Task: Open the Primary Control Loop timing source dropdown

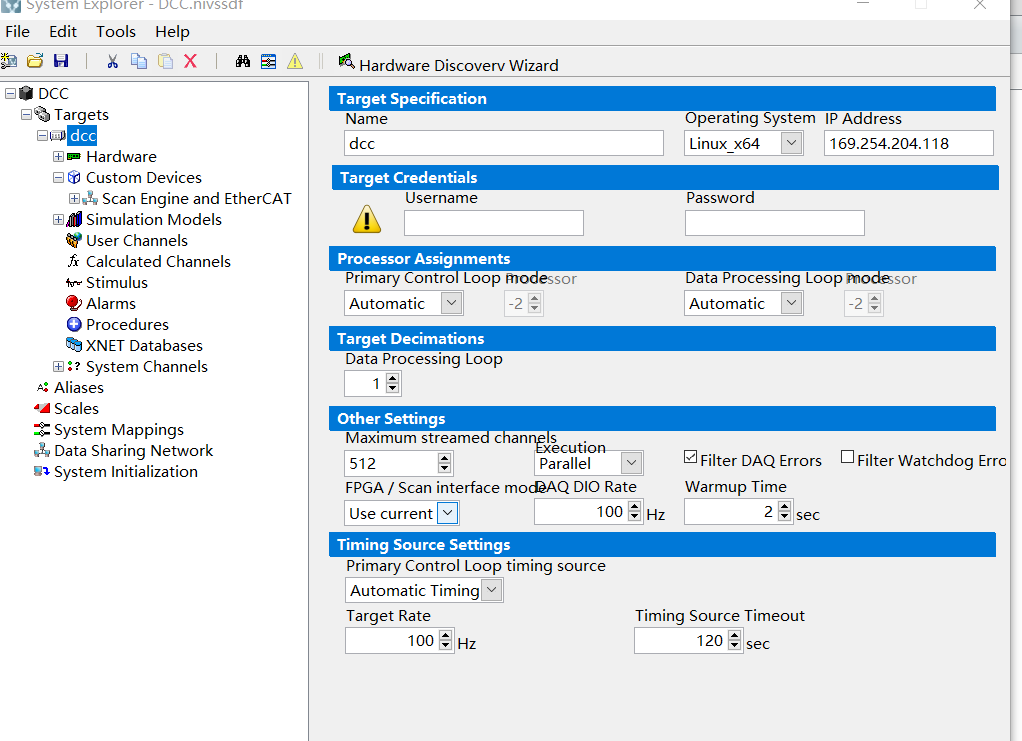Action: point(492,589)
